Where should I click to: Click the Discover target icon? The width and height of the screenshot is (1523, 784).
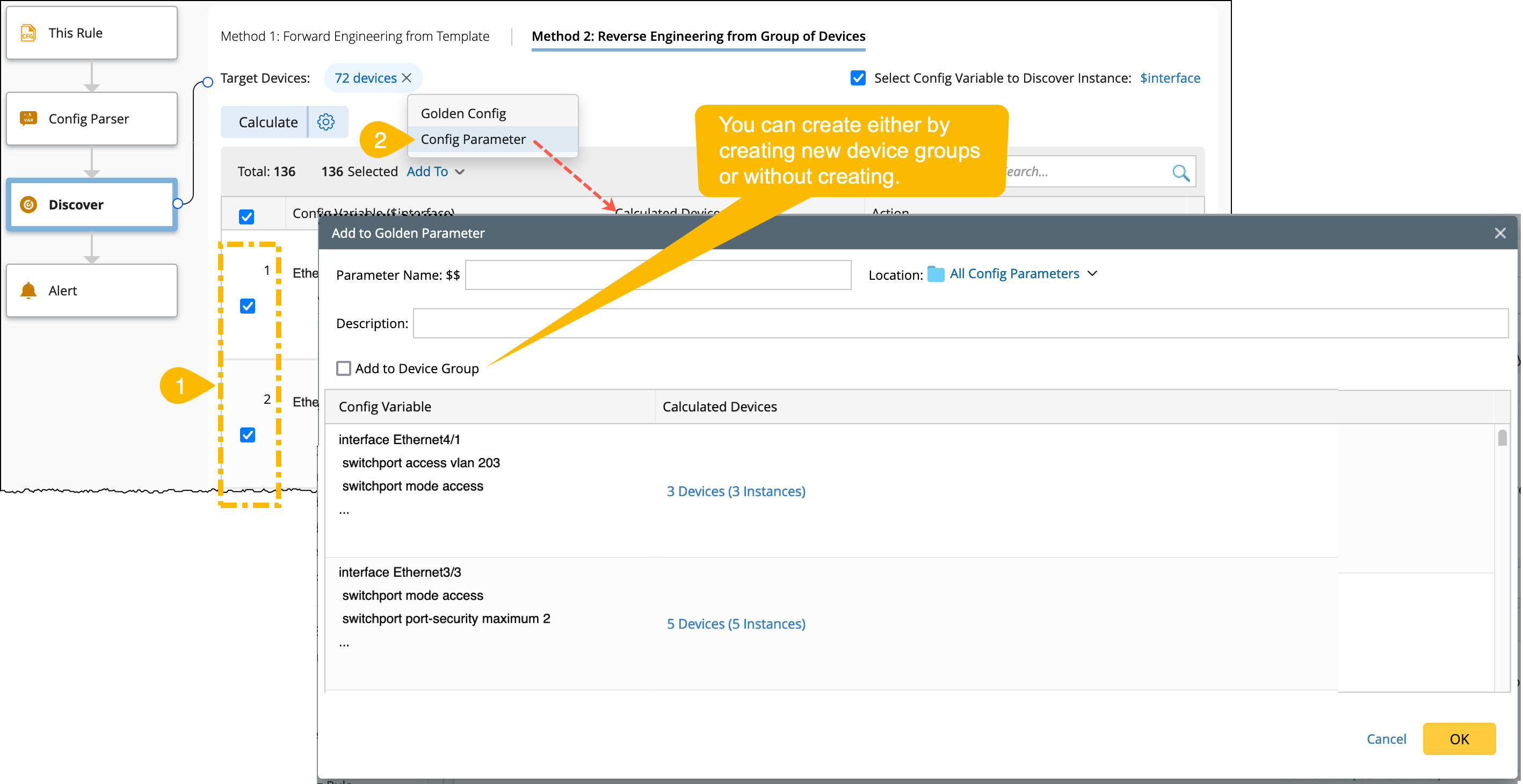[x=28, y=205]
